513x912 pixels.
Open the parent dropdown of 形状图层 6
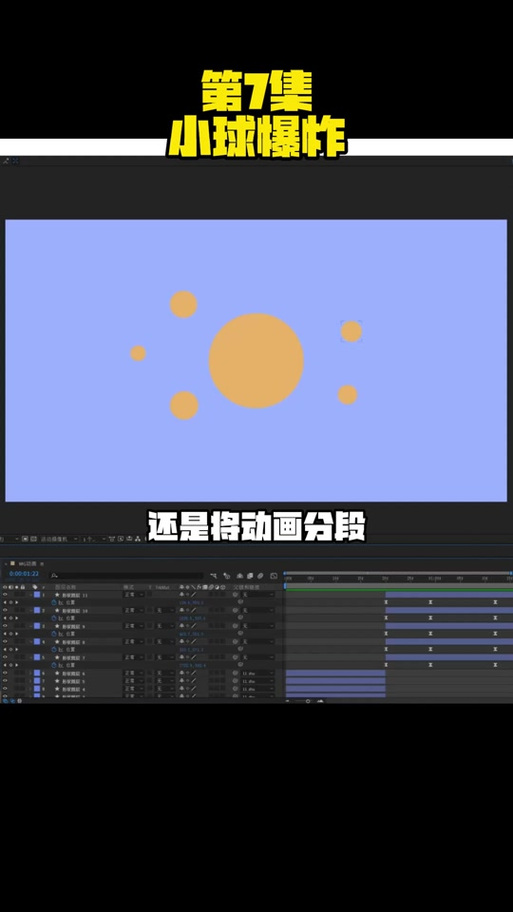coord(257,673)
